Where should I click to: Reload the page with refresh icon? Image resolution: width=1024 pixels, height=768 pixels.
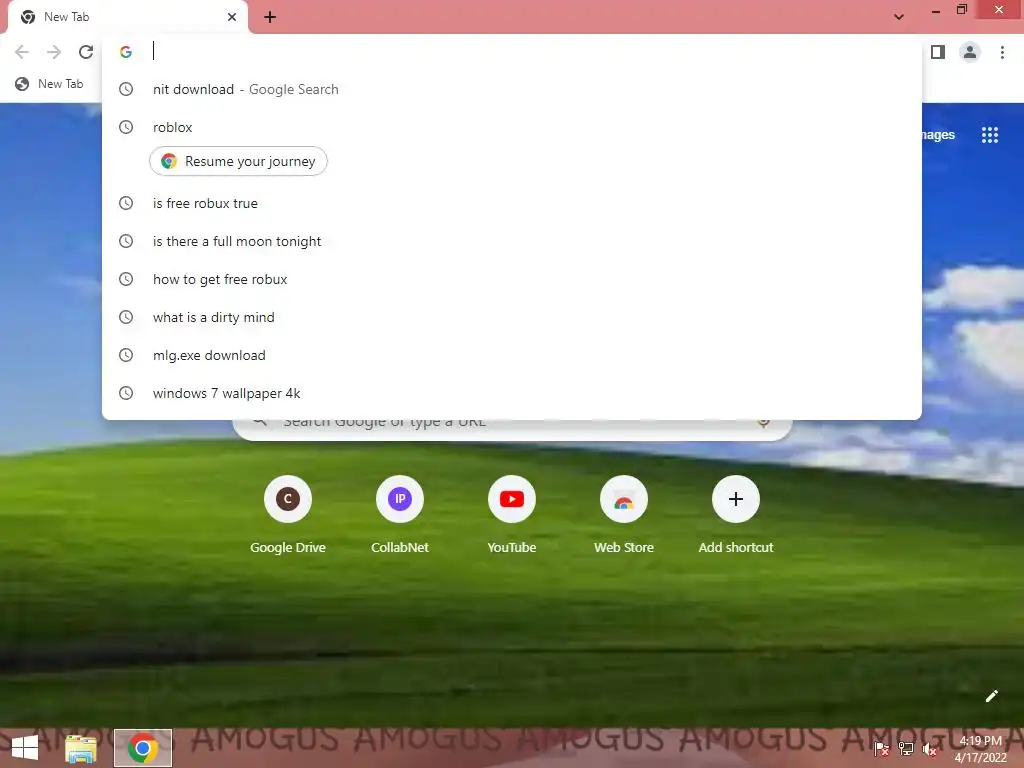click(86, 52)
